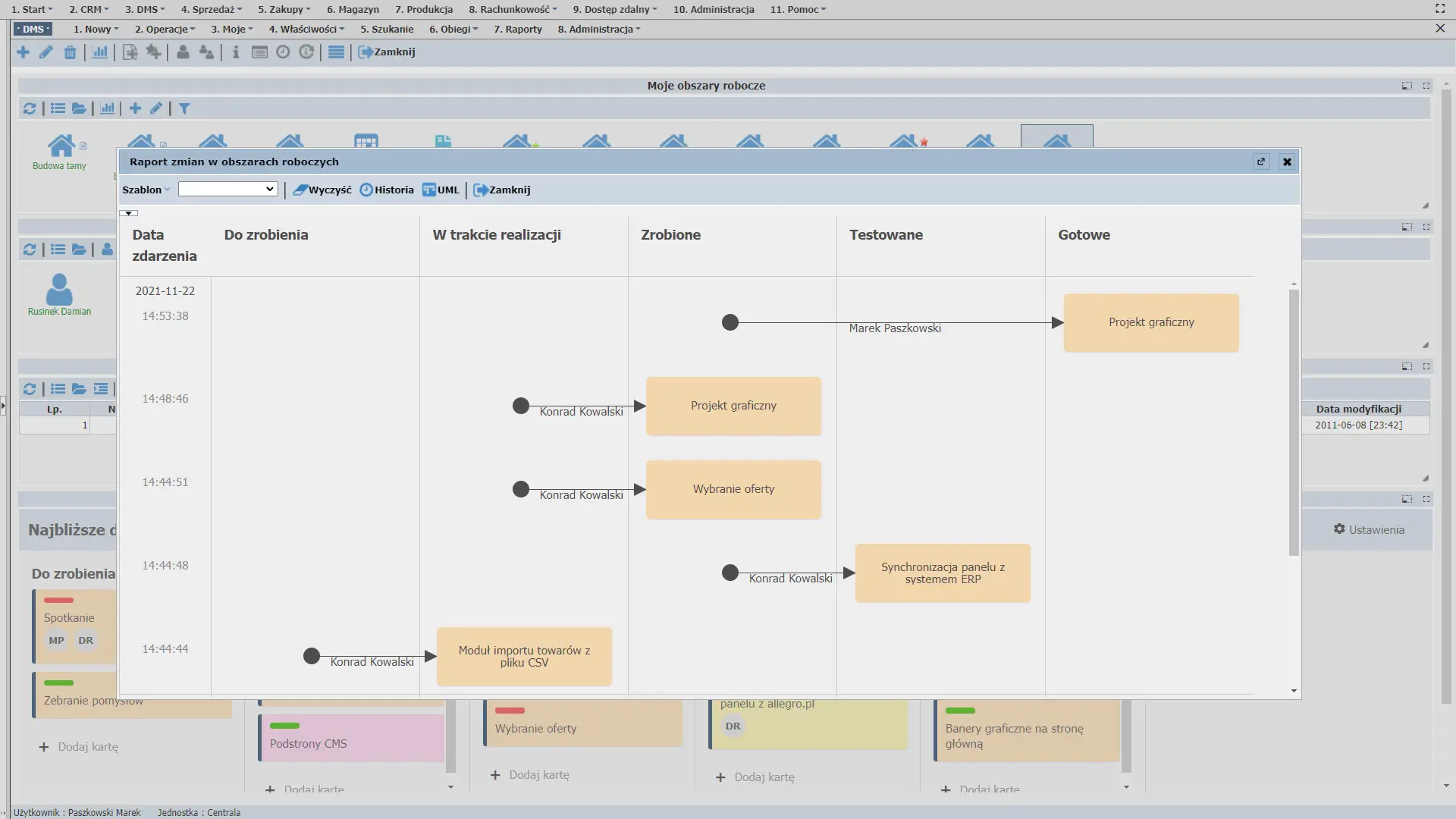The image size is (1456, 819).
Task: Expand the Szablon label dropdown arrow
Action: [x=167, y=190]
